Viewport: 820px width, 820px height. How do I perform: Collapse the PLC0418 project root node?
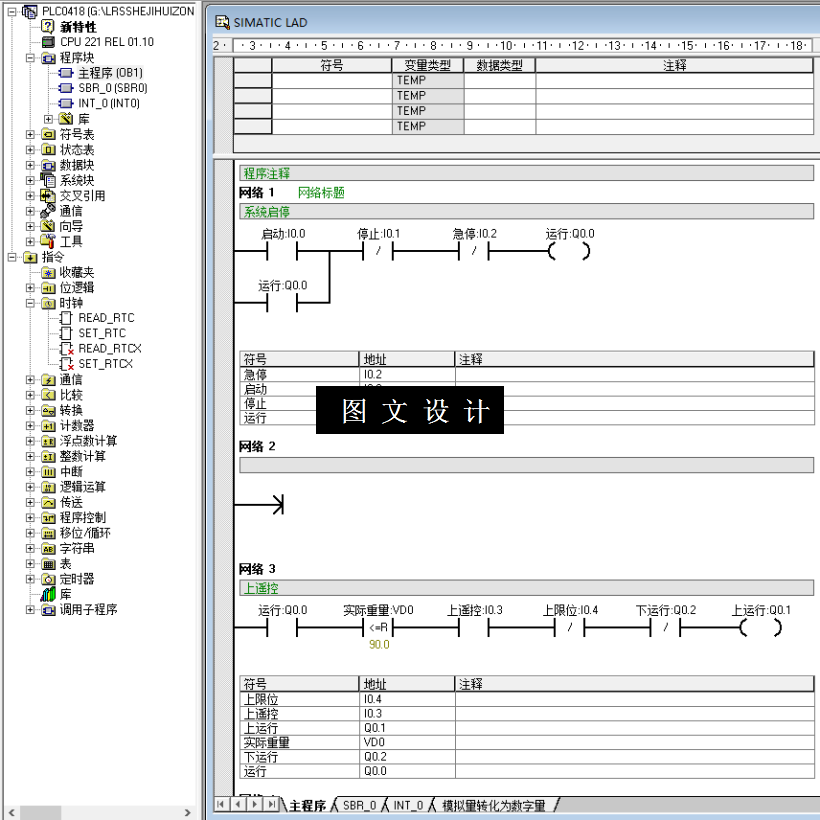(x=12, y=11)
